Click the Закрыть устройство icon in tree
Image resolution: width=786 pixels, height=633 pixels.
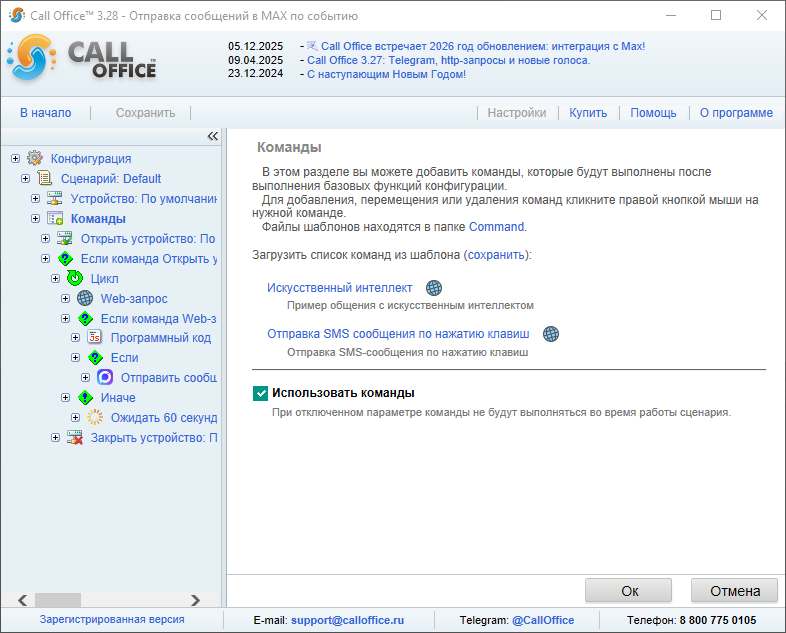pyautogui.click(x=75, y=438)
